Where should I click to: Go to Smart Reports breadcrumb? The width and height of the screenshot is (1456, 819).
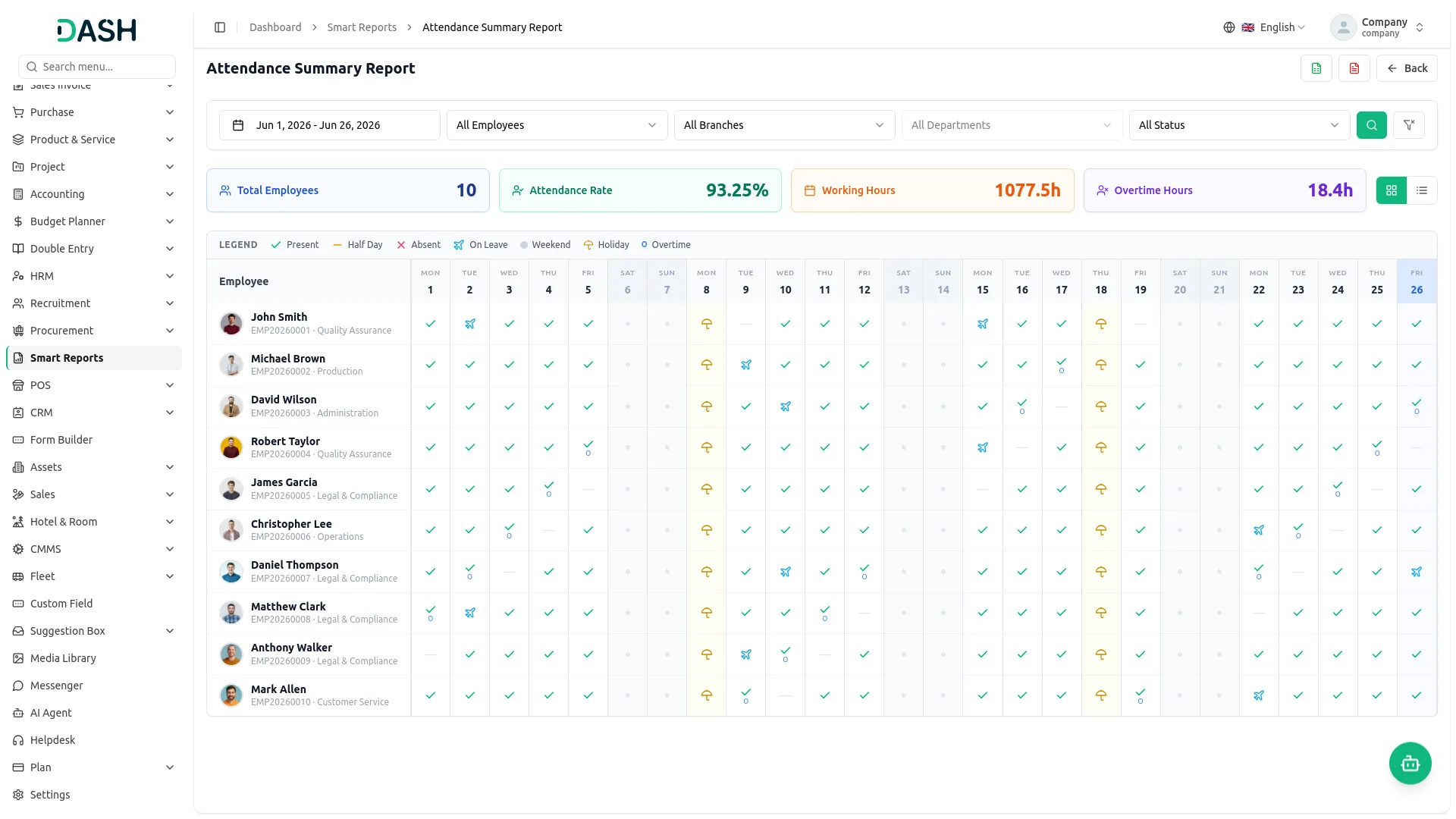click(x=362, y=27)
